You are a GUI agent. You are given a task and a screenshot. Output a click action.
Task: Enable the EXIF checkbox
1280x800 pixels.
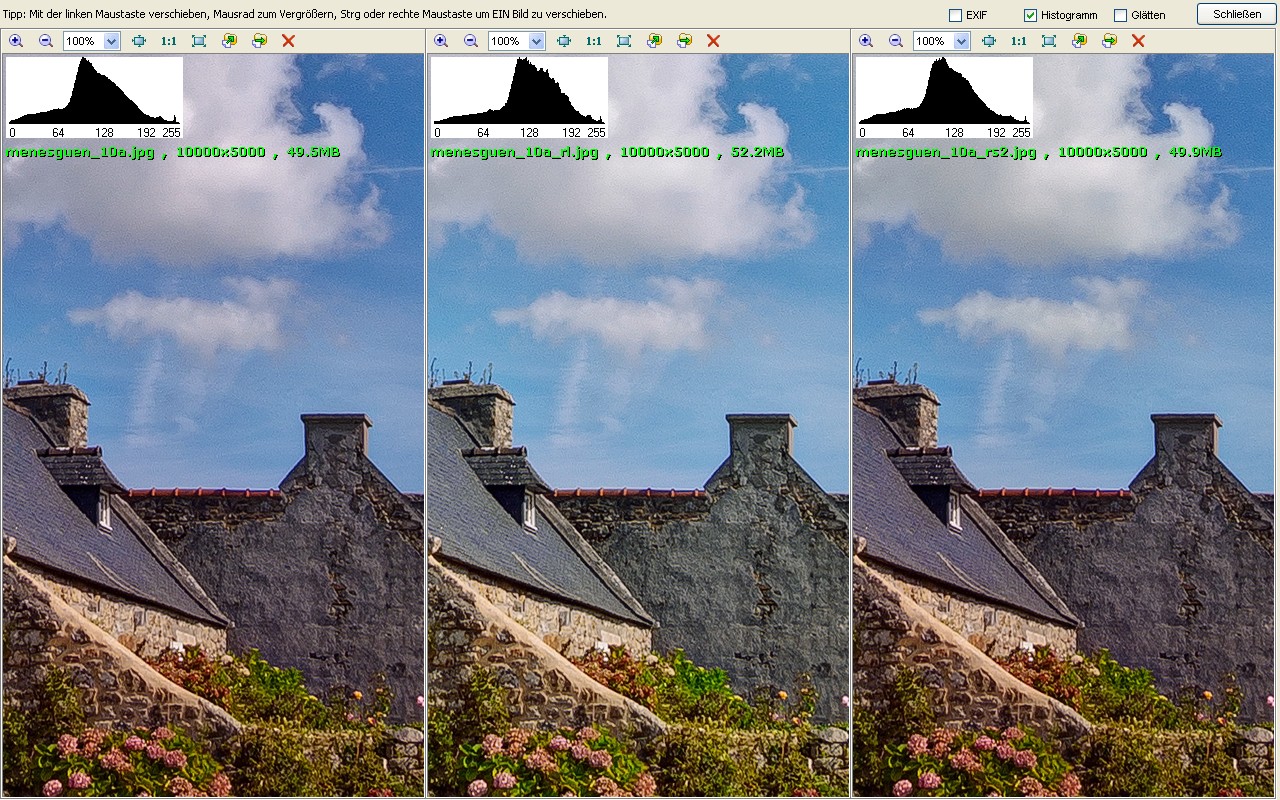pos(955,15)
